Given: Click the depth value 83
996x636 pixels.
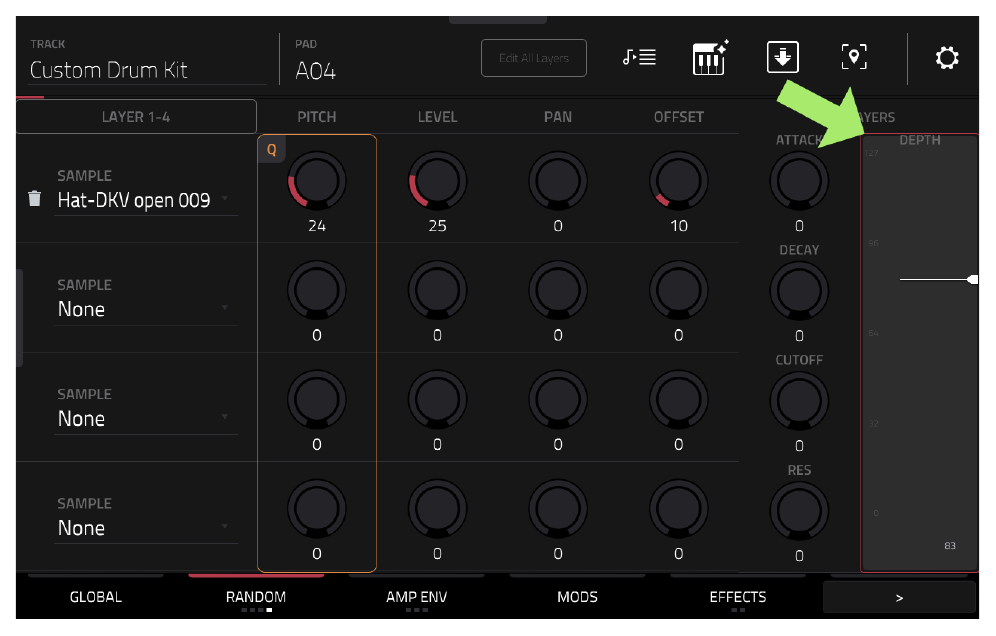Looking at the screenshot, I should click(x=950, y=546).
